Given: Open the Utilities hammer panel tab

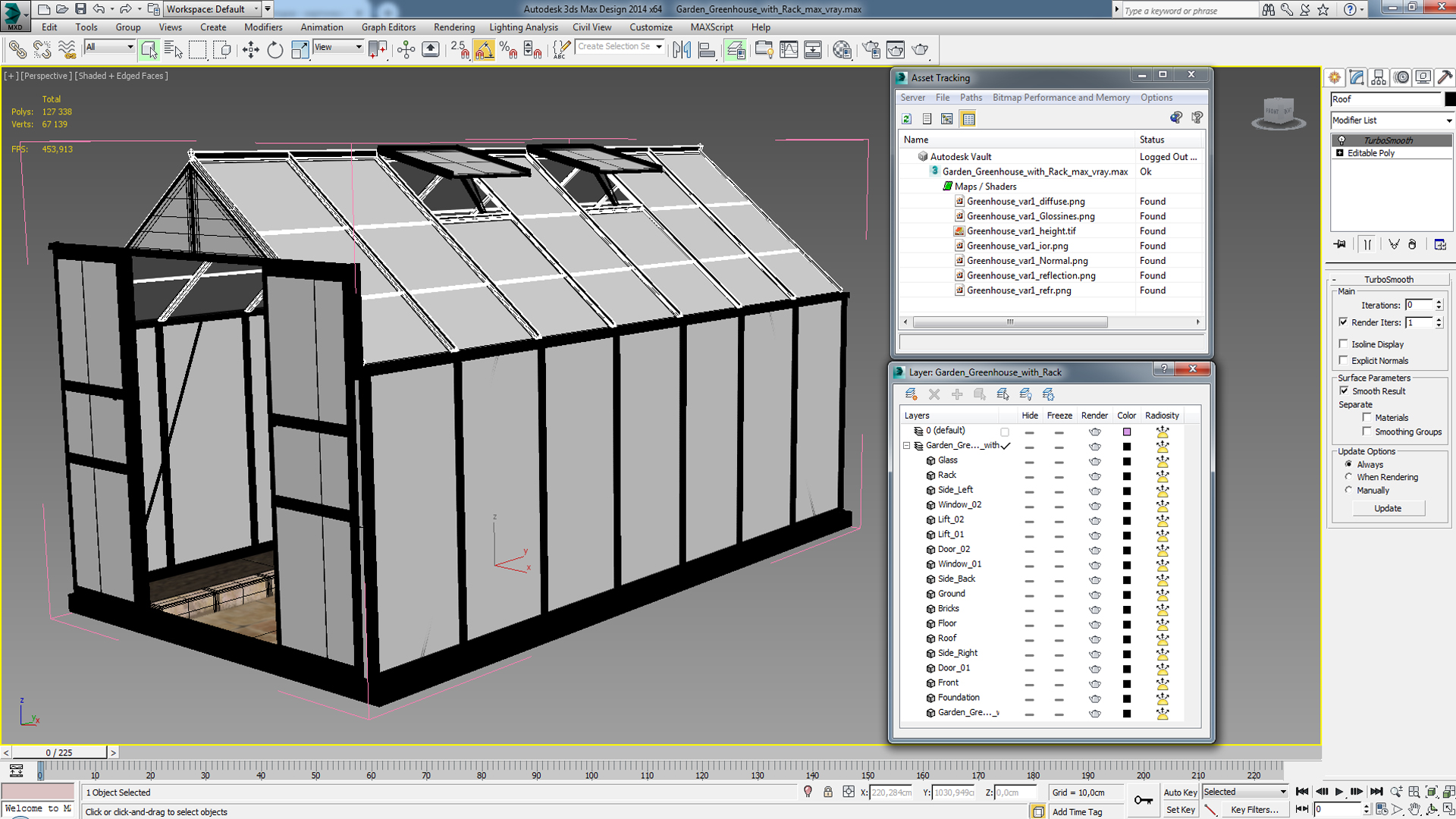Looking at the screenshot, I should click(1445, 77).
